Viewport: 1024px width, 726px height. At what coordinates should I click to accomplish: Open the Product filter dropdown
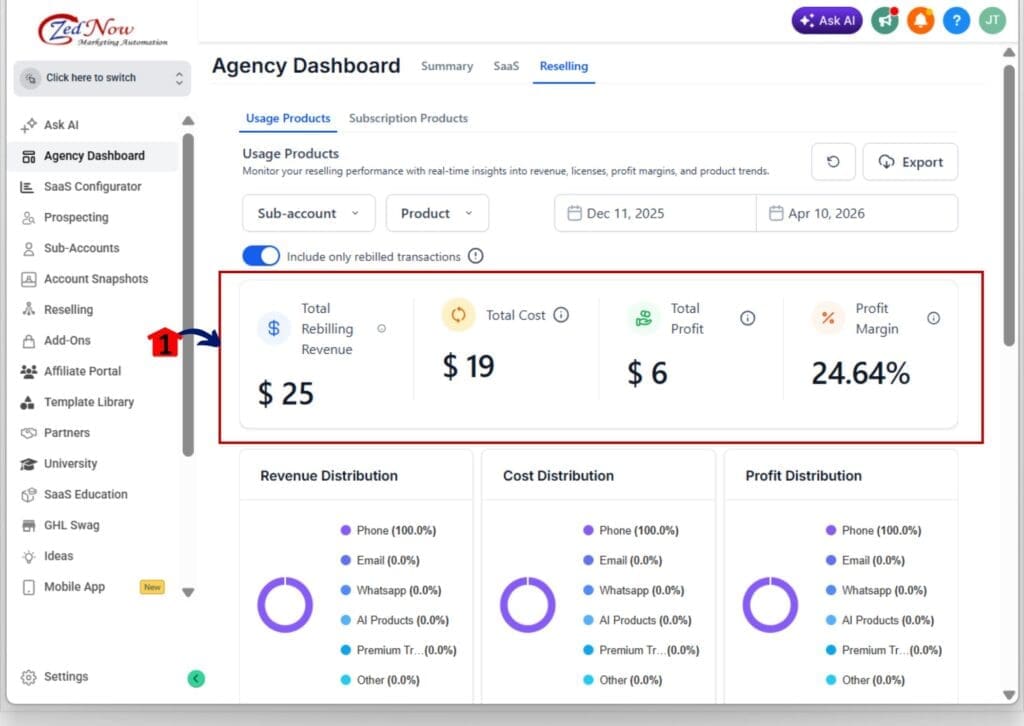pos(437,213)
